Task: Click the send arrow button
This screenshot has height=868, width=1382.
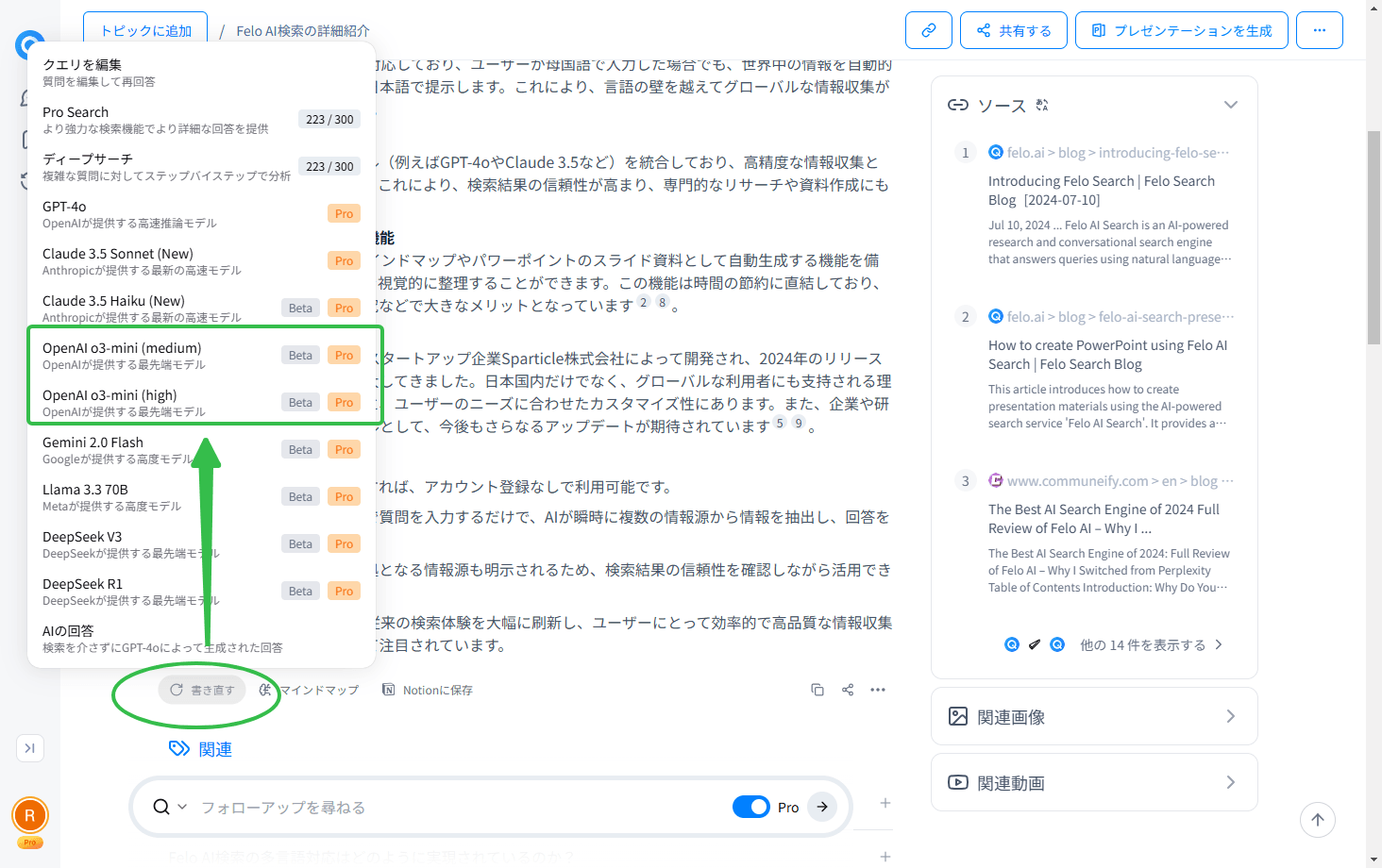Action: (x=822, y=807)
